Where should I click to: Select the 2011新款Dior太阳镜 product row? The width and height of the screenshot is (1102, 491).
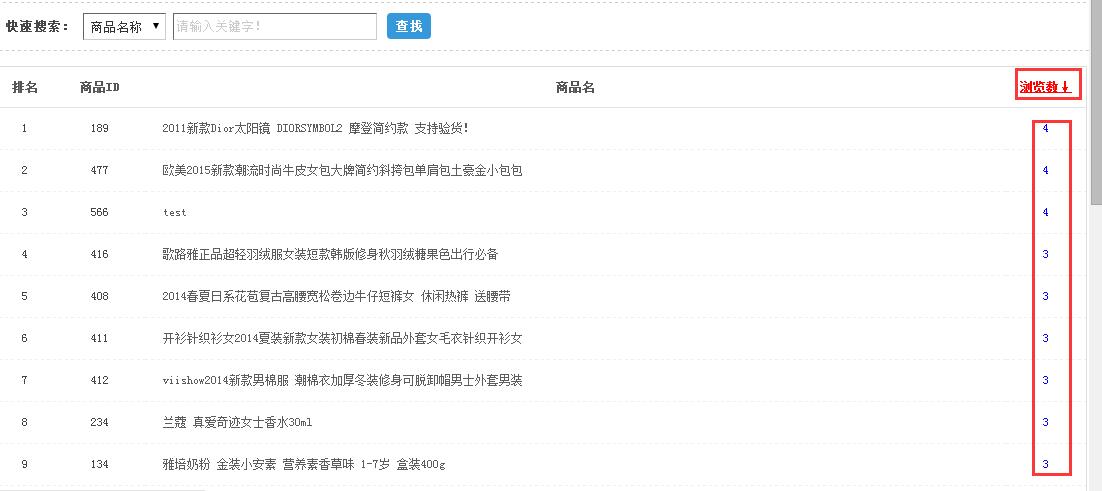tap(315, 128)
